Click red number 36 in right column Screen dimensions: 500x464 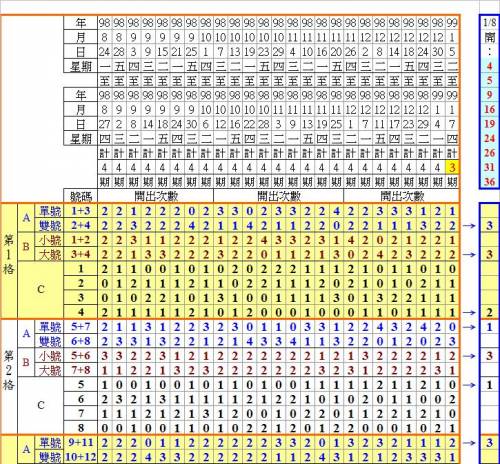click(x=489, y=182)
